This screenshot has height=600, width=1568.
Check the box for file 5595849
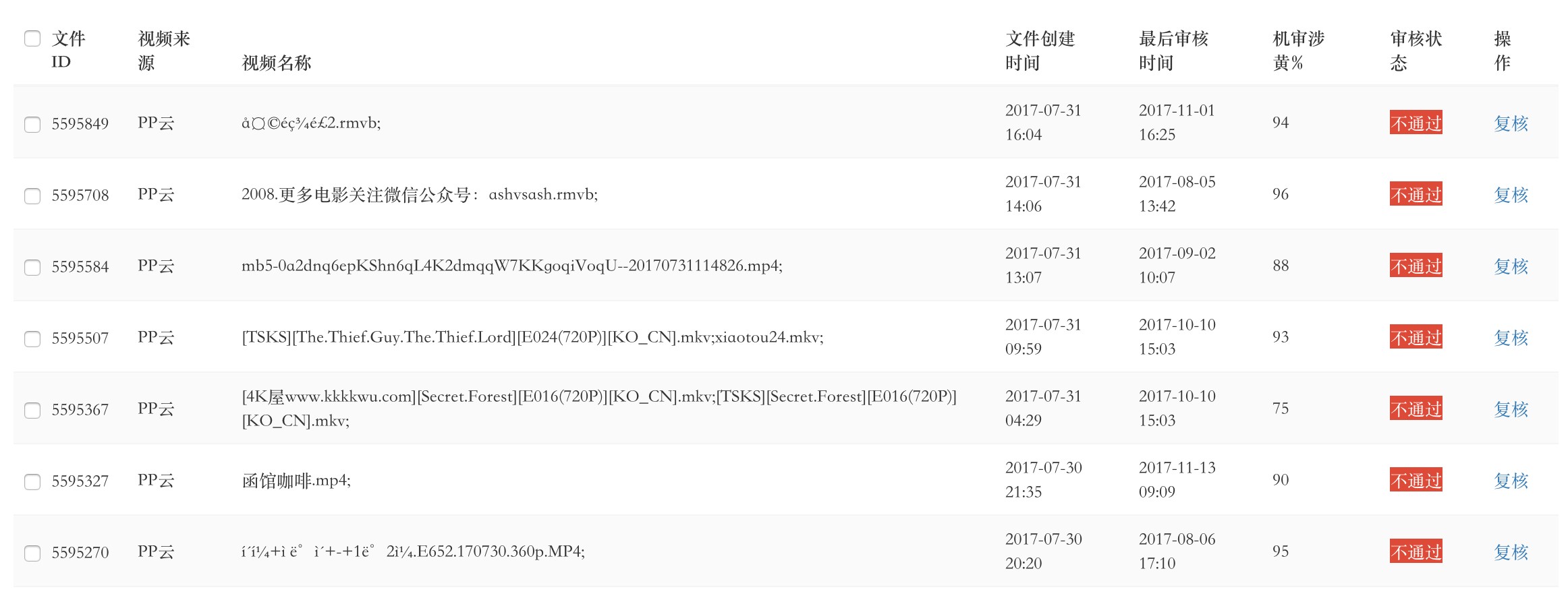[x=32, y=125]
